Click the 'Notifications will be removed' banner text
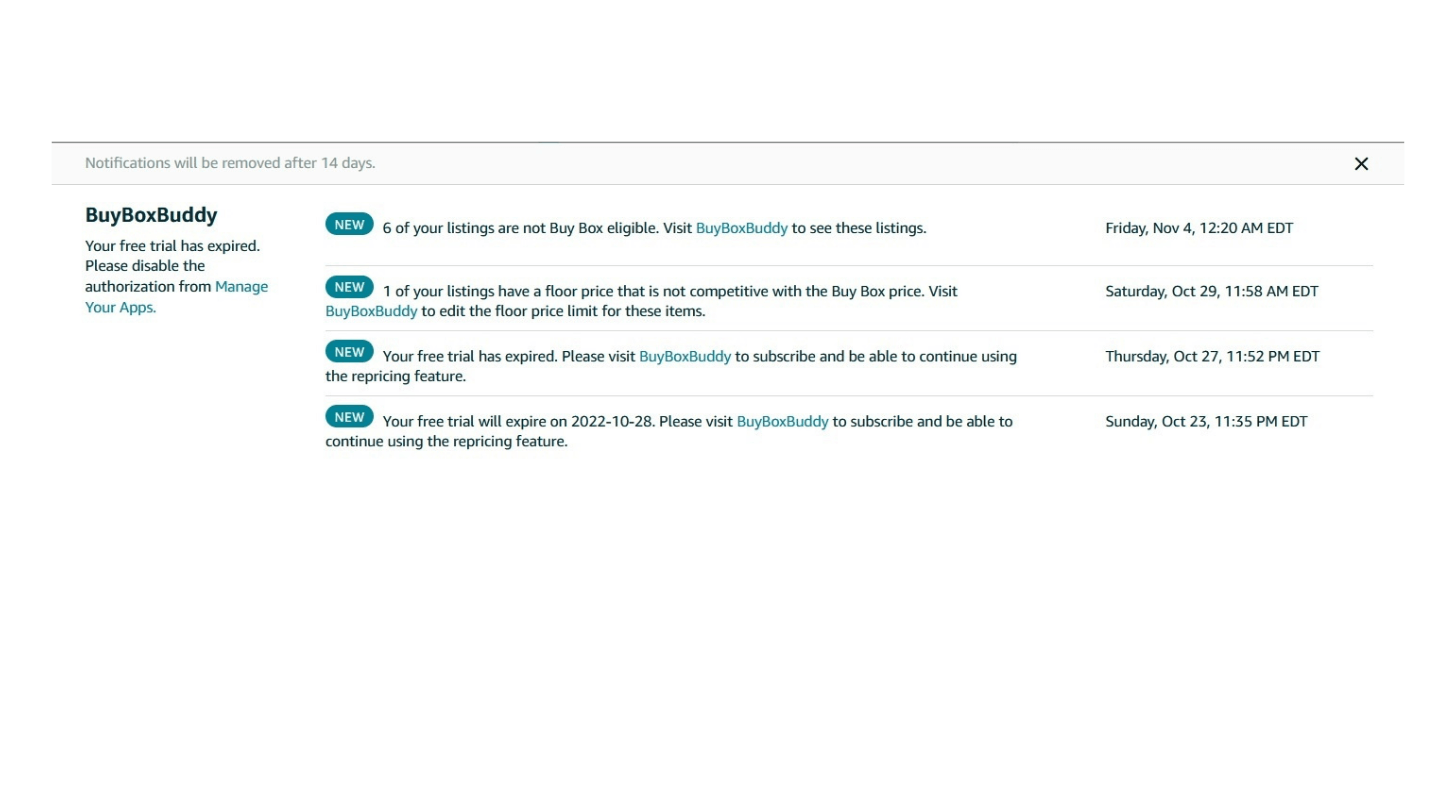The image size is (1440, 788). pos(230,163)
